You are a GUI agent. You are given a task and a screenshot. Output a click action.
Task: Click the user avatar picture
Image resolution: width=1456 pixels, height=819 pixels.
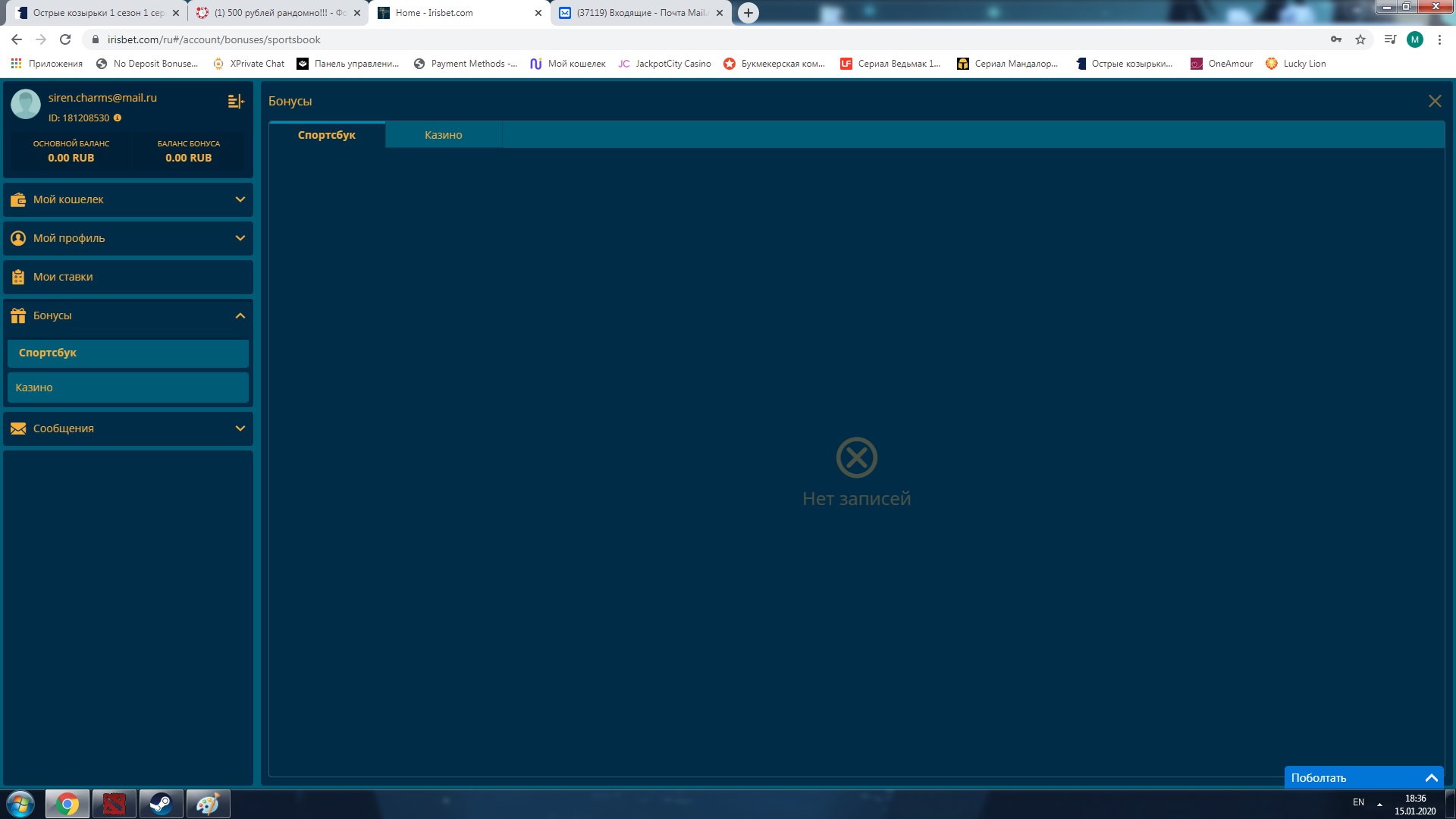26,104
